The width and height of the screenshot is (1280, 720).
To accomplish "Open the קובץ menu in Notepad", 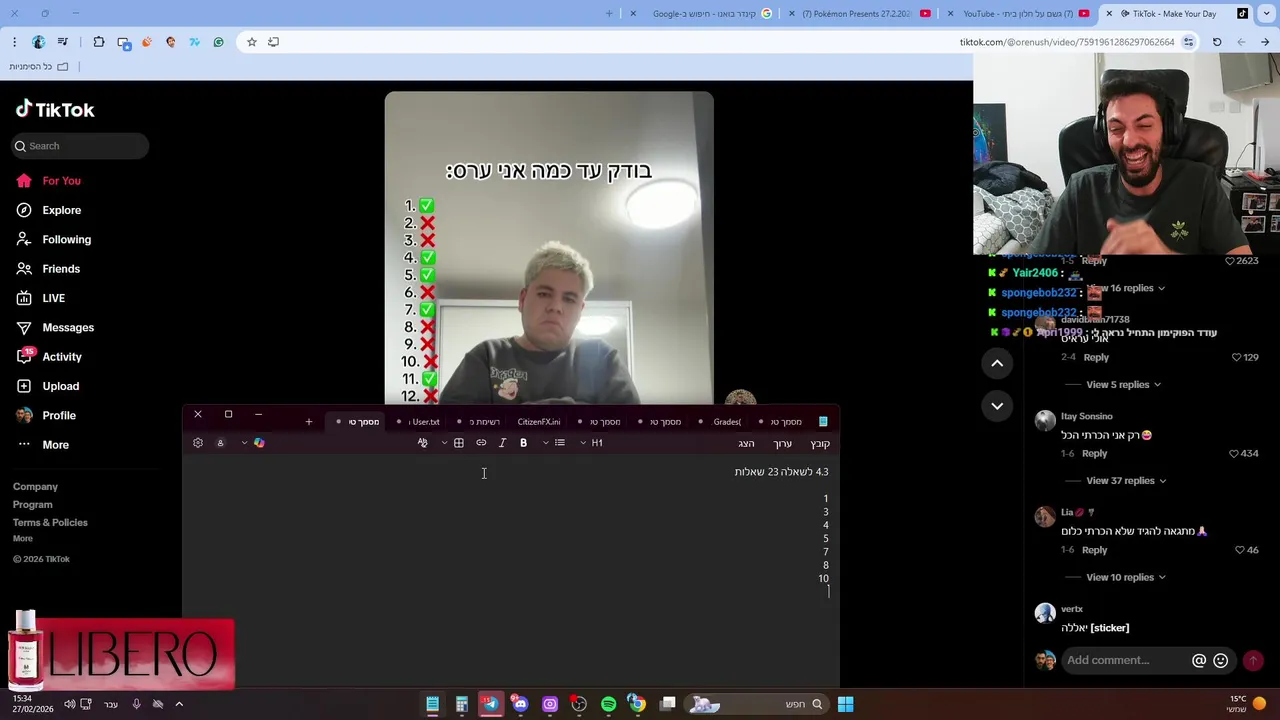I will tap(820, 443).
